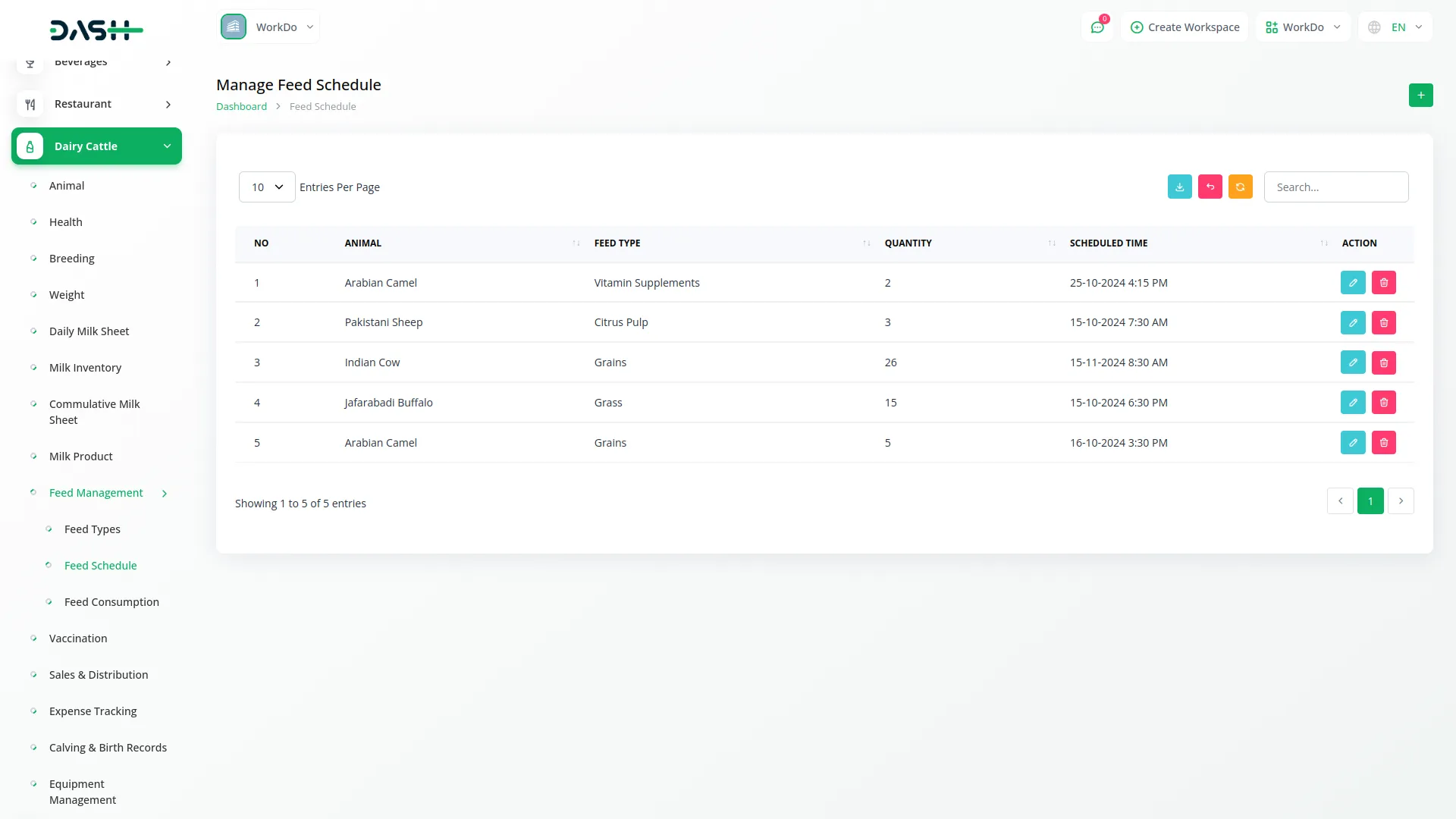Screen dimensions: 1456x819
Task: Follow the Dashboard breadcrumb link
Action: (x=241, y=107)
